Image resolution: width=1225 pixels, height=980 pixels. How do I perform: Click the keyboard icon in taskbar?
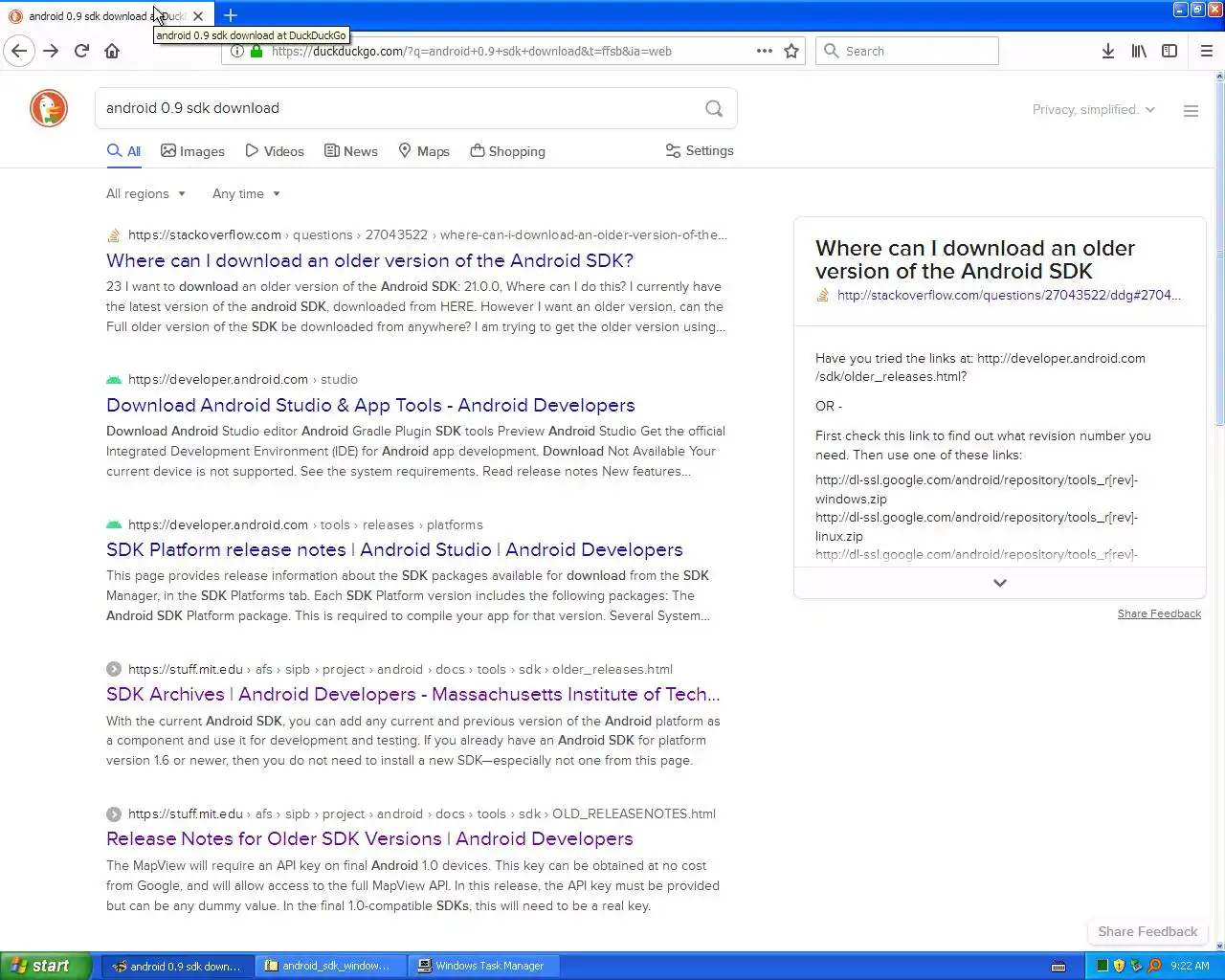pyautogui.click(x=1058, y=967)
